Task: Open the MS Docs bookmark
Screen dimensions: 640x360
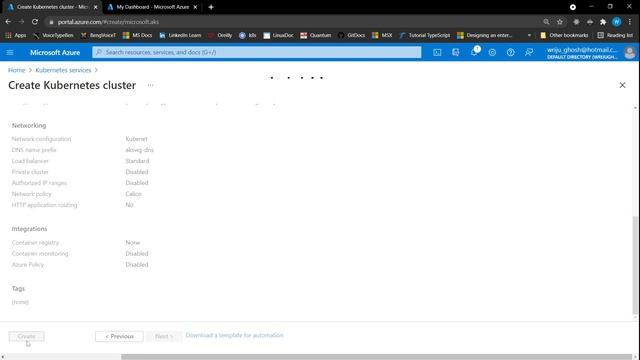Action: coord(138,36)
